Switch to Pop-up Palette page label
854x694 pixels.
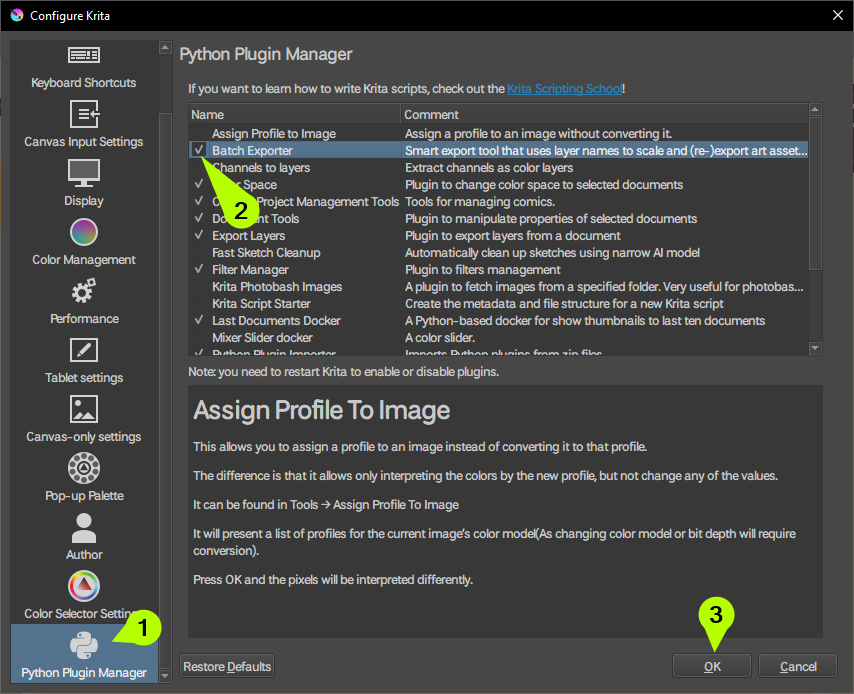tap(84, 496)
